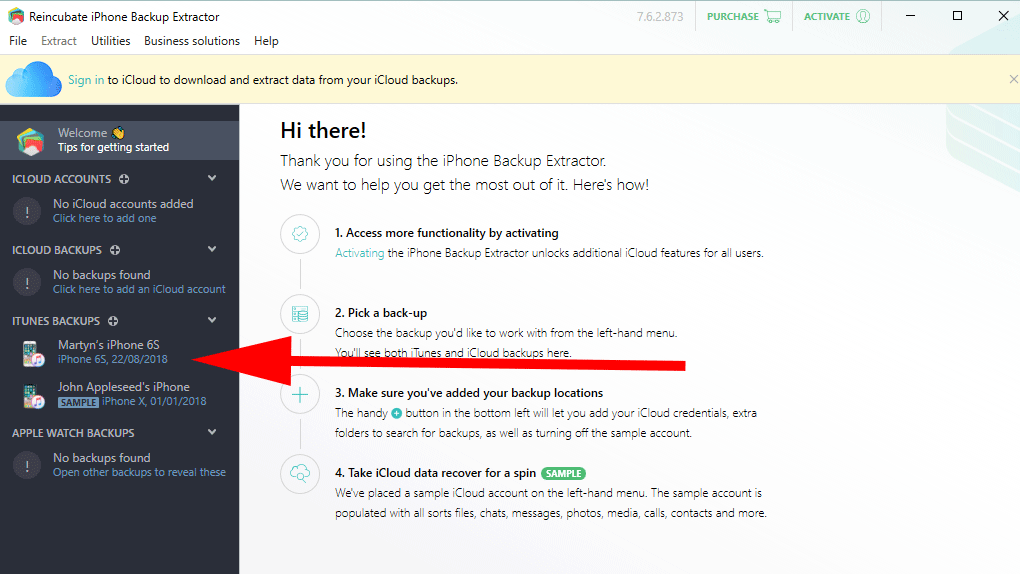1020x574 pixels.
Task: Open the Business solutions menu
Action: point(192,41)
